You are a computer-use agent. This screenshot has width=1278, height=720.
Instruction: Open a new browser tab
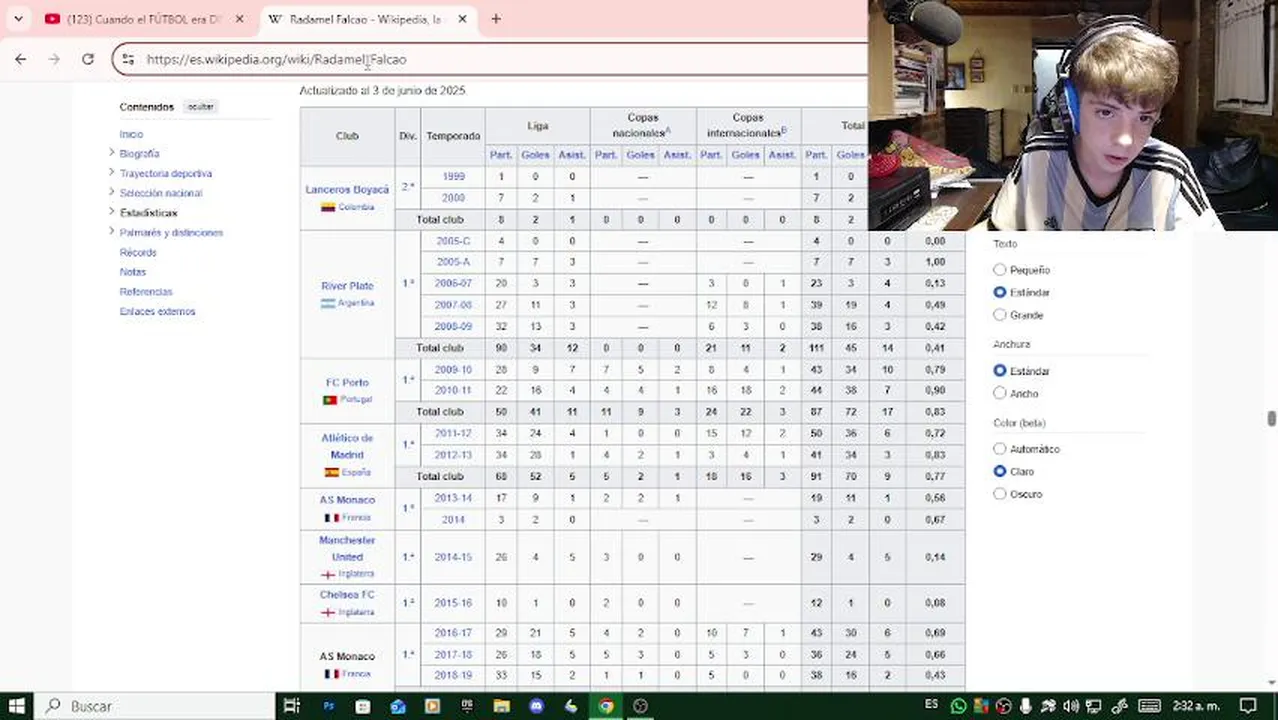495,19
